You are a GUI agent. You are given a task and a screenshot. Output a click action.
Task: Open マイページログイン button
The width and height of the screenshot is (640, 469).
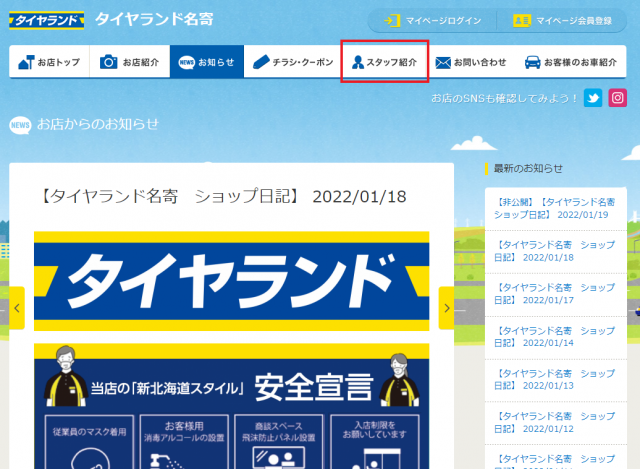432,21
